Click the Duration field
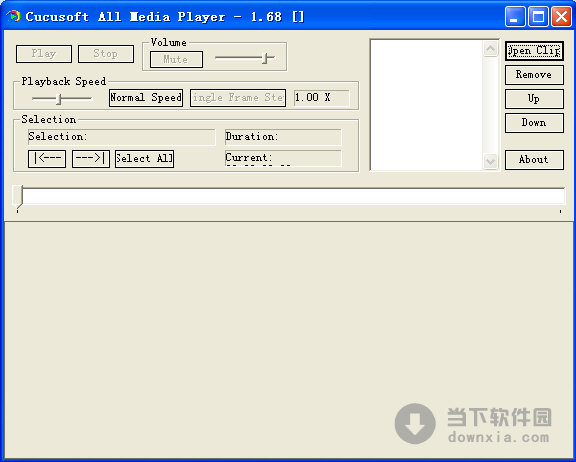576x462 pixels. [x=283, y=137]
